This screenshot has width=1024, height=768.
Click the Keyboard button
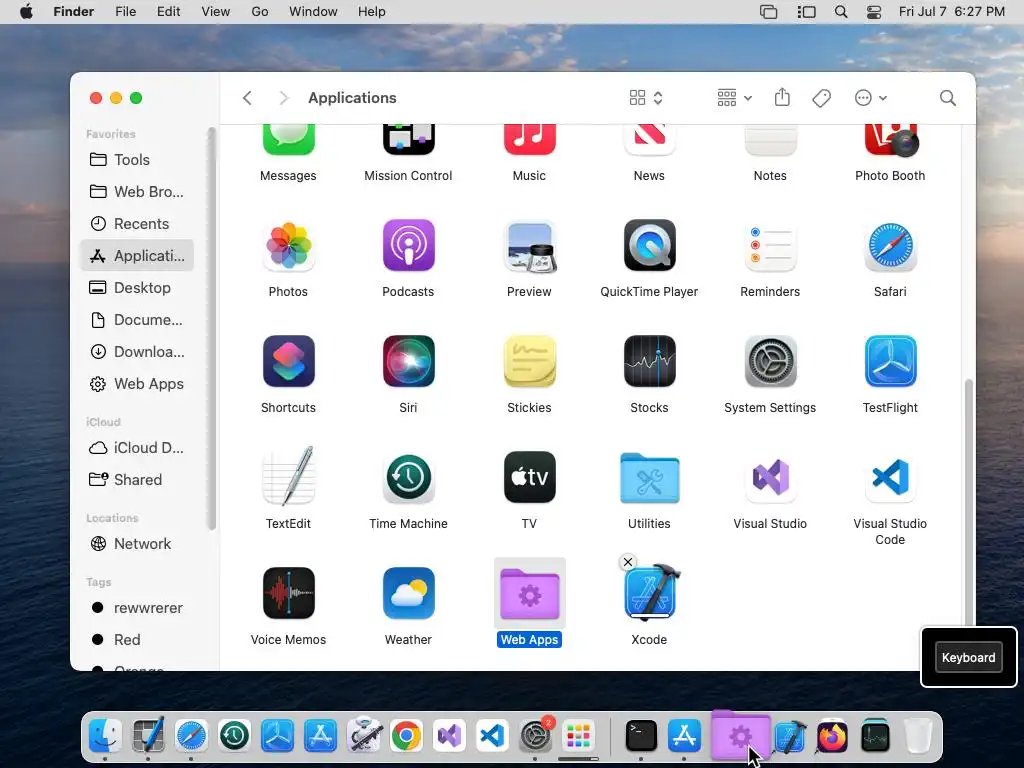tap(968, 657)
